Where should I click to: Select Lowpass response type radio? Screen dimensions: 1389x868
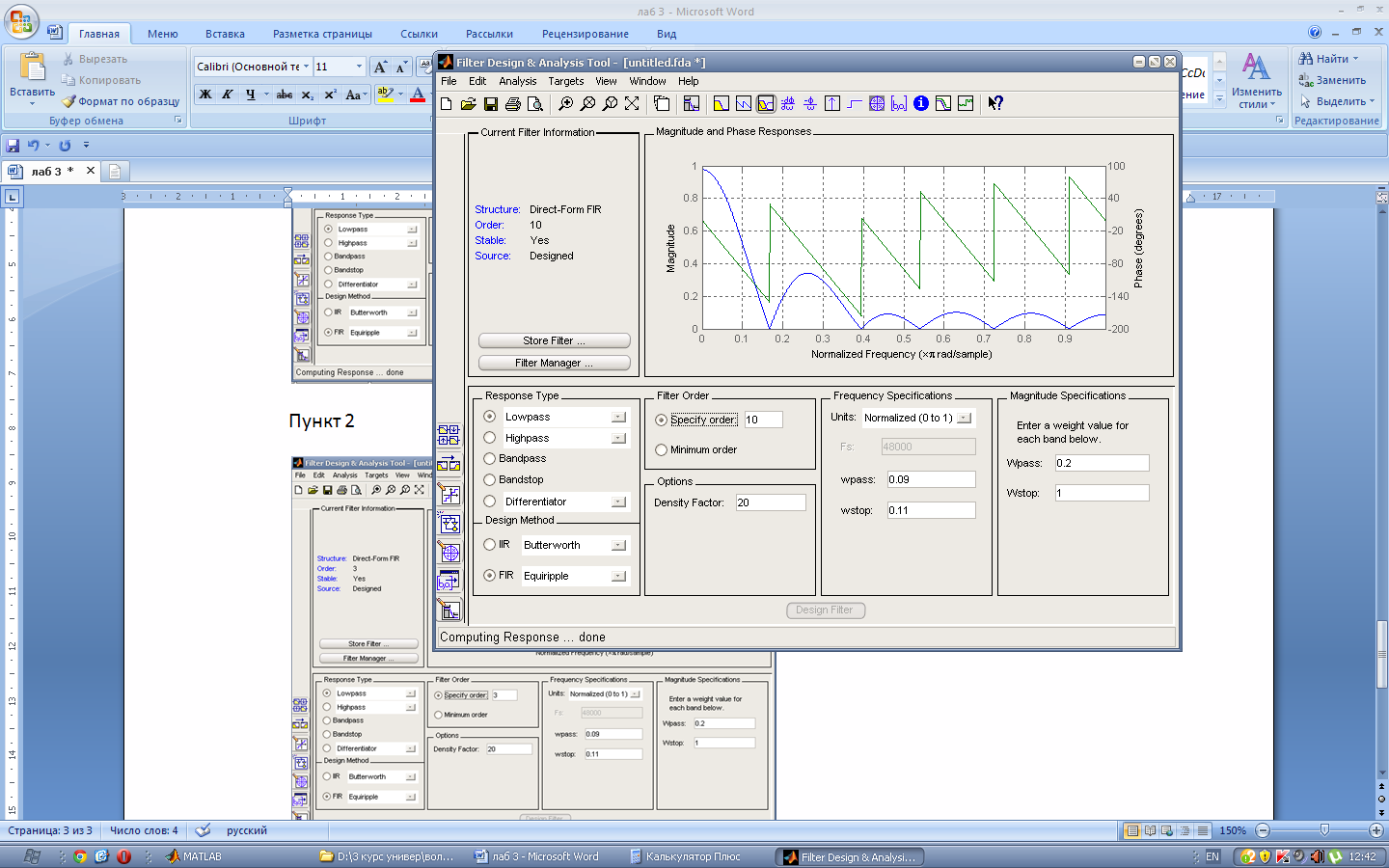pyautogui.click(x=490, y=417)
